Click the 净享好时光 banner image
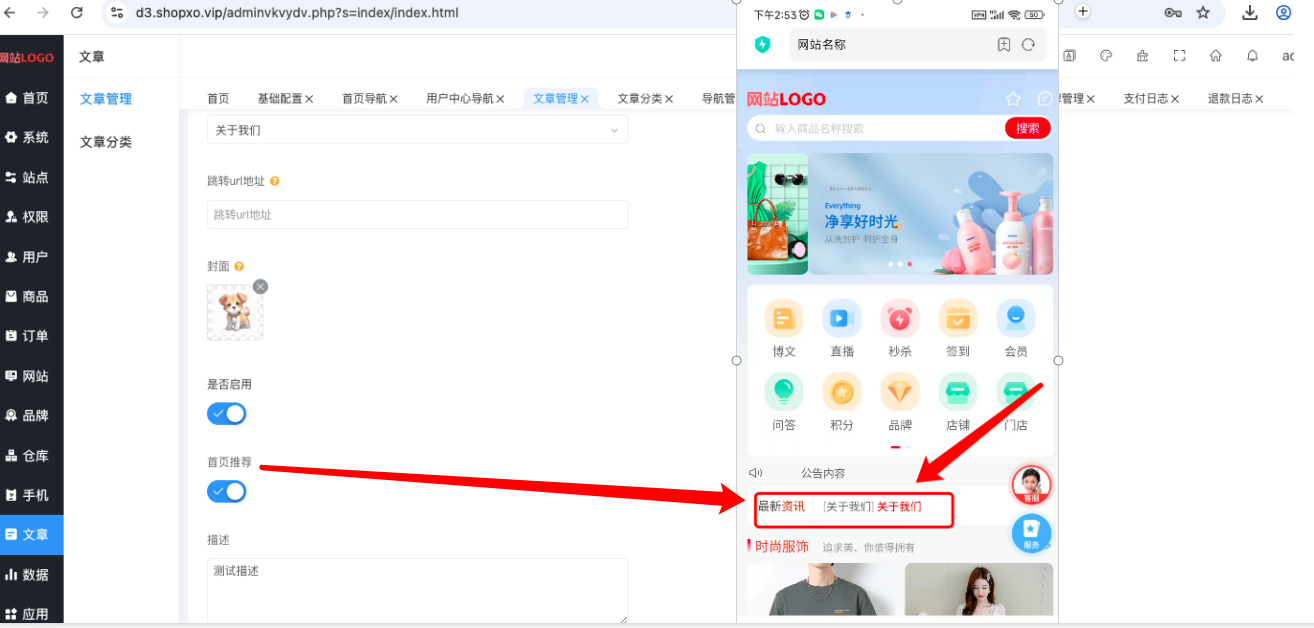 point(931,214)
